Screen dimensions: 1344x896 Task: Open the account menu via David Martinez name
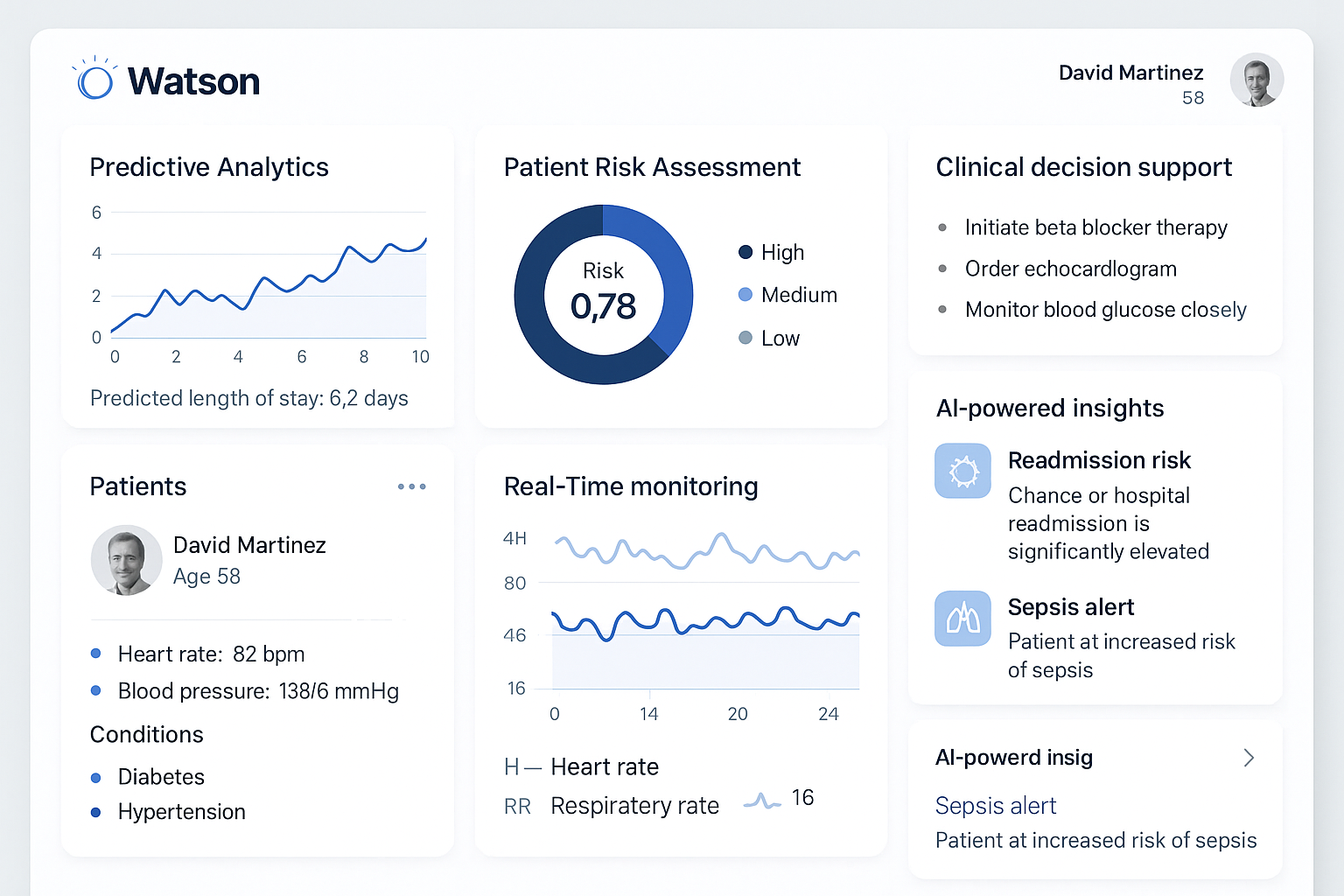point(1130,73)
